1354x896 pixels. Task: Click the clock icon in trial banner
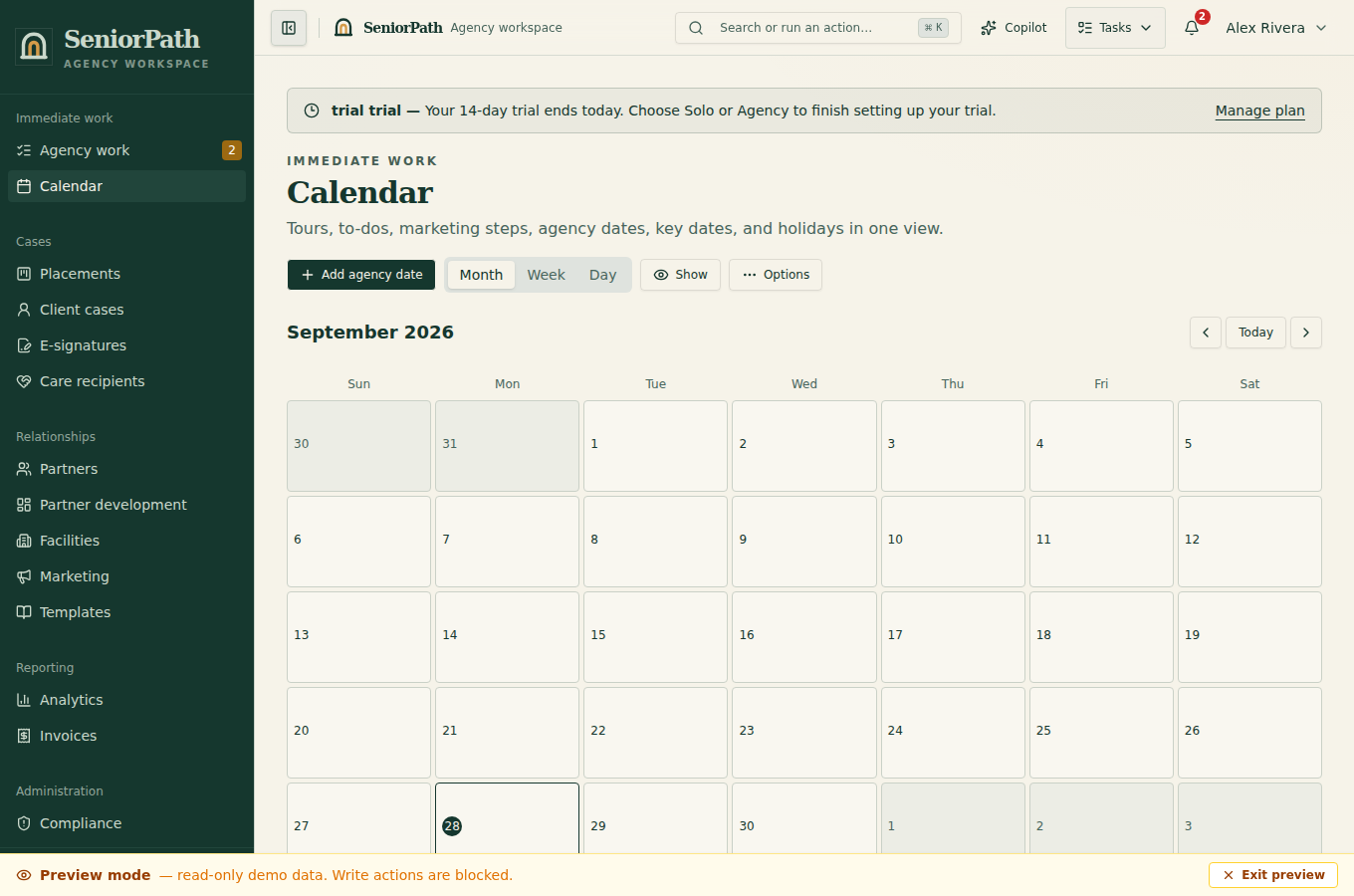[x=312, y=111]
